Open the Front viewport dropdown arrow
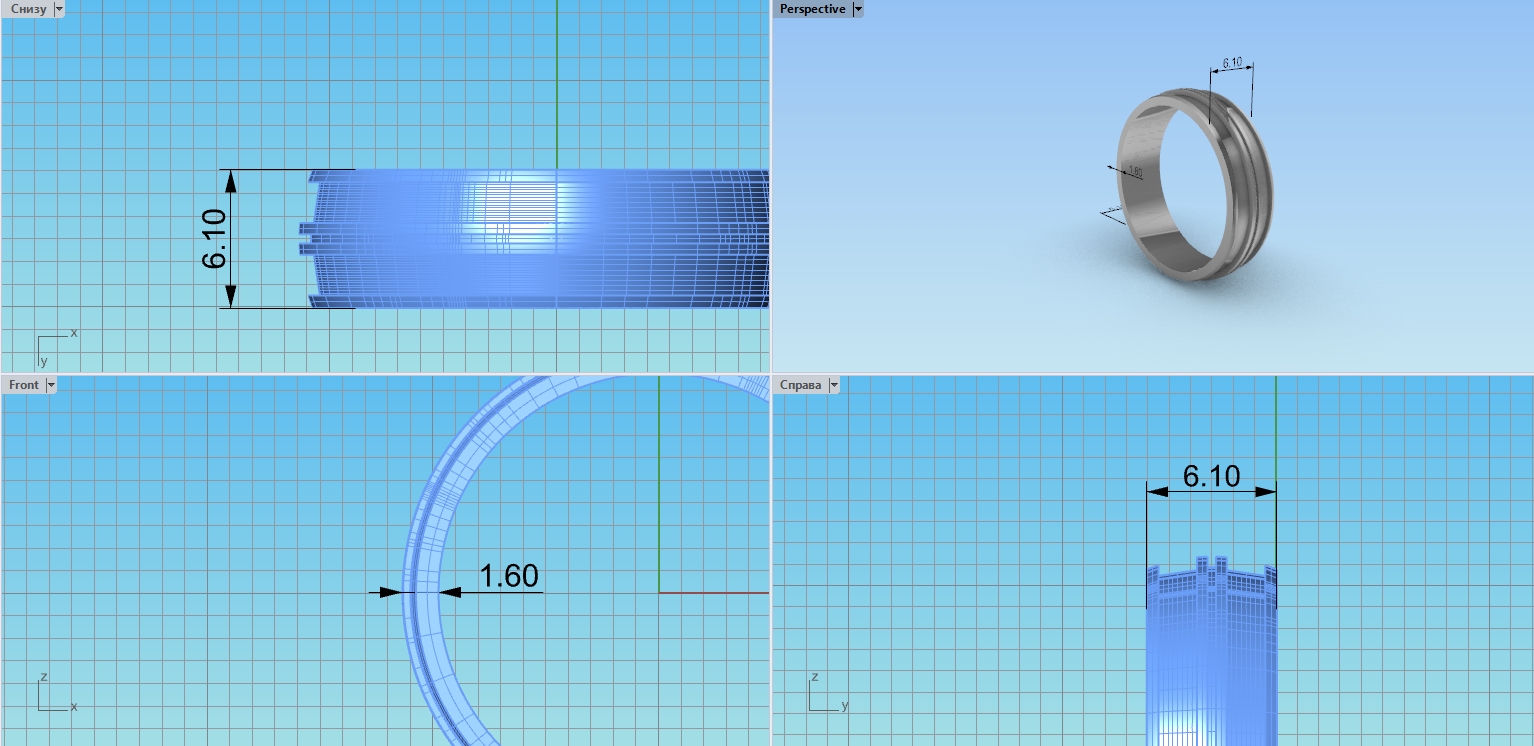The image size is (1534, 746). point(51,385)
